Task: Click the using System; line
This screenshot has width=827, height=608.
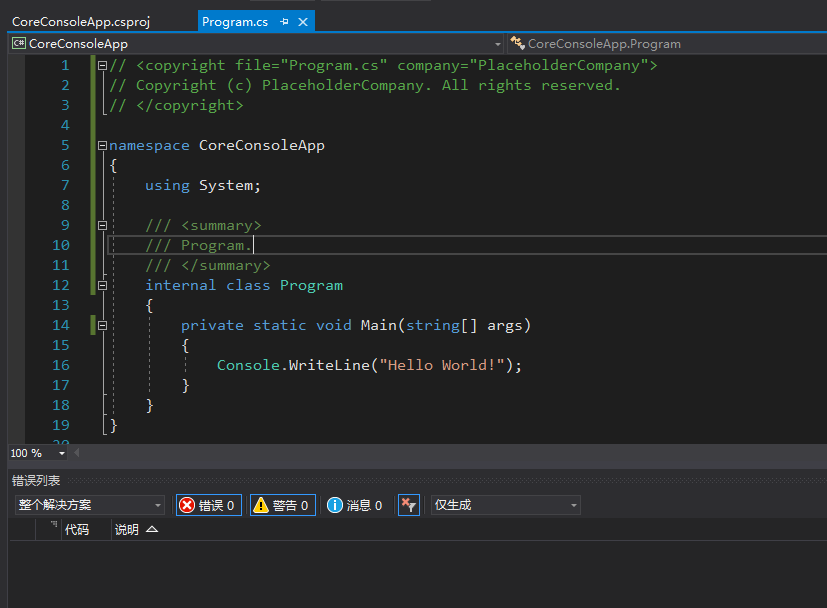Action: (203, 186)
